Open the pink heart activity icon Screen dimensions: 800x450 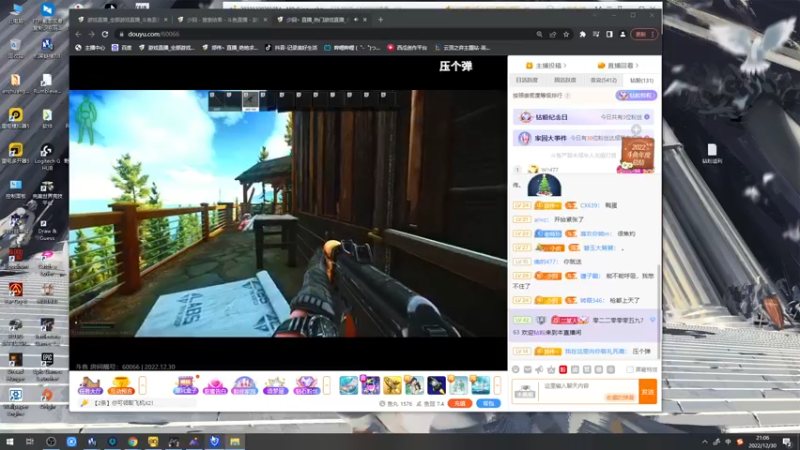[215, 385]
